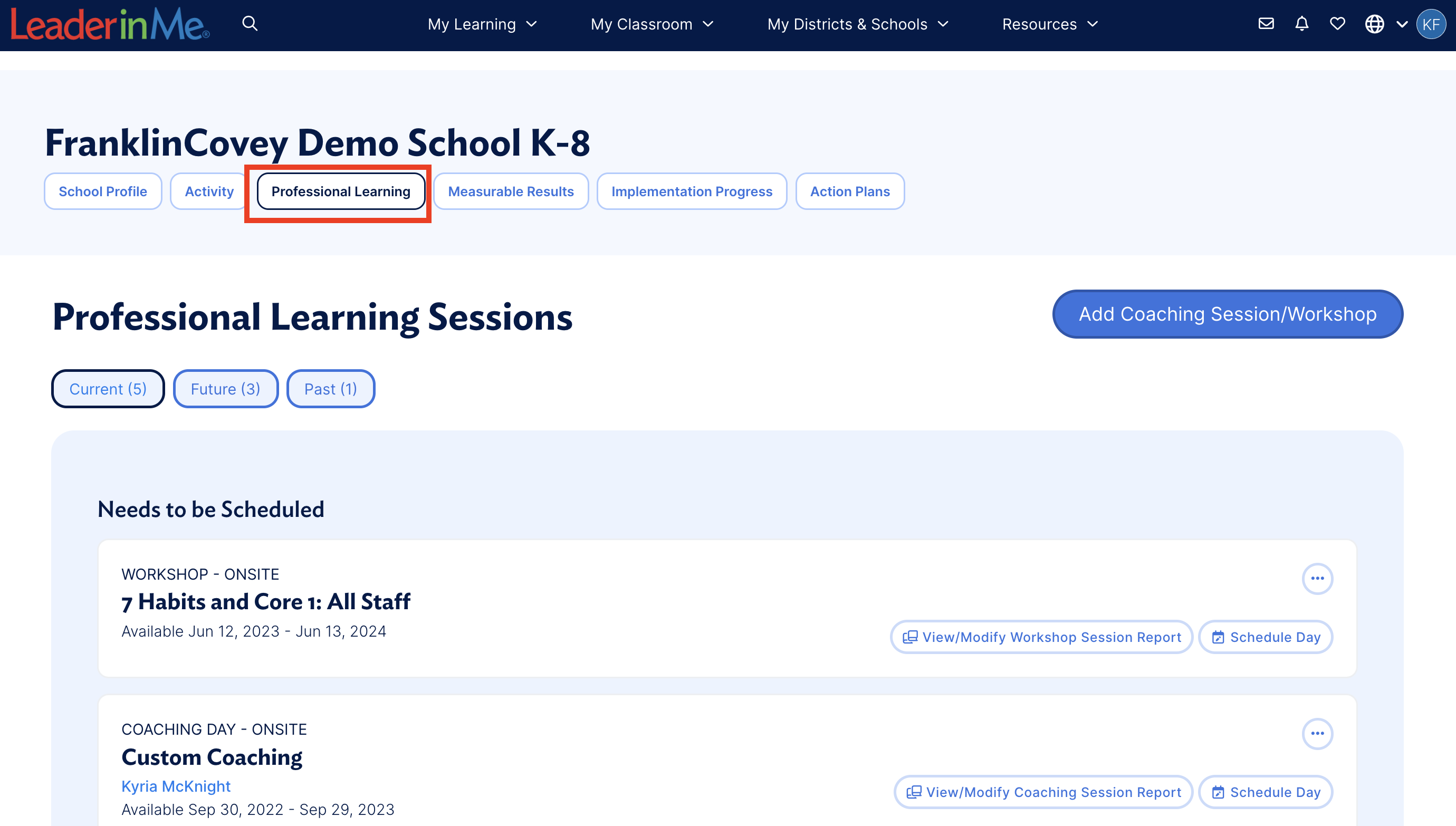The height and width of the screenshot is (826, 1456).
Task: Click the notifications bell icon
Action: coord(1302,24)
